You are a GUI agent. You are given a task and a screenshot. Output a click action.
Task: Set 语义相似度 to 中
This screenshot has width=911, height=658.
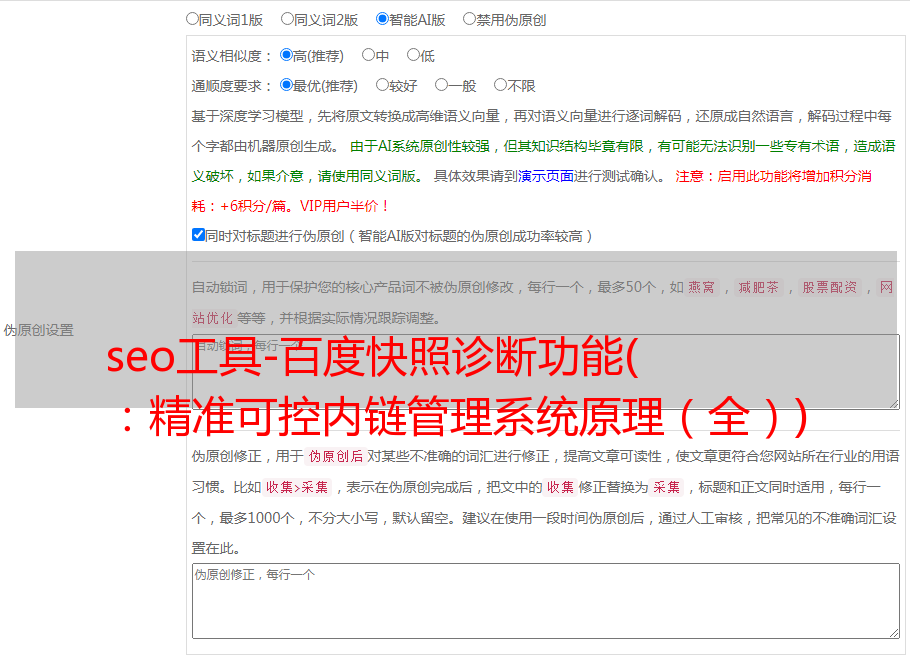coord(368,55)
